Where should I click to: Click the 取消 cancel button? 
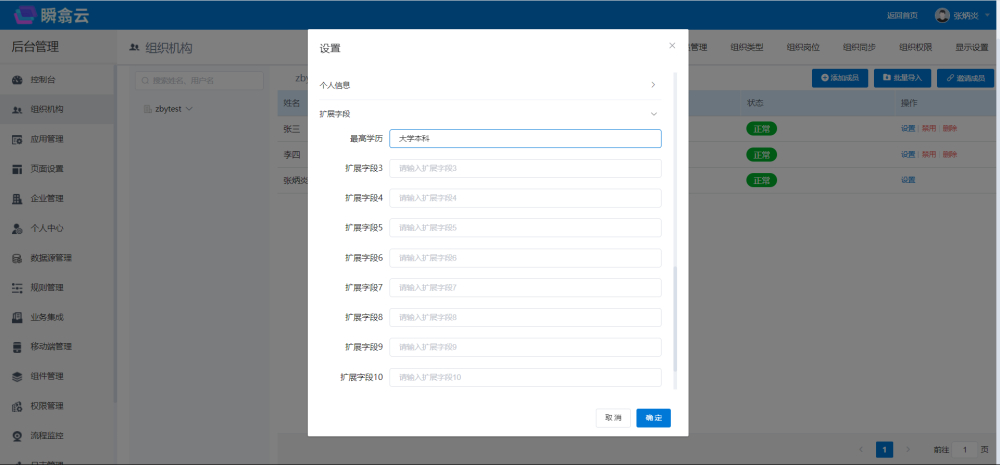point(613,418)
